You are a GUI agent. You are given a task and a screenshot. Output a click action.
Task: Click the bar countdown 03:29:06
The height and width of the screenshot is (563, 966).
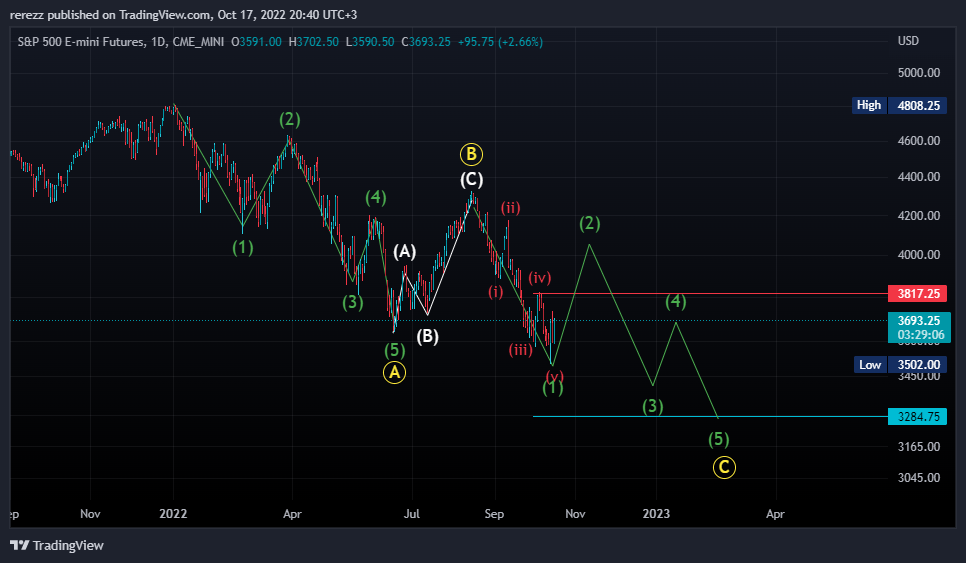(x=920, y=335)
